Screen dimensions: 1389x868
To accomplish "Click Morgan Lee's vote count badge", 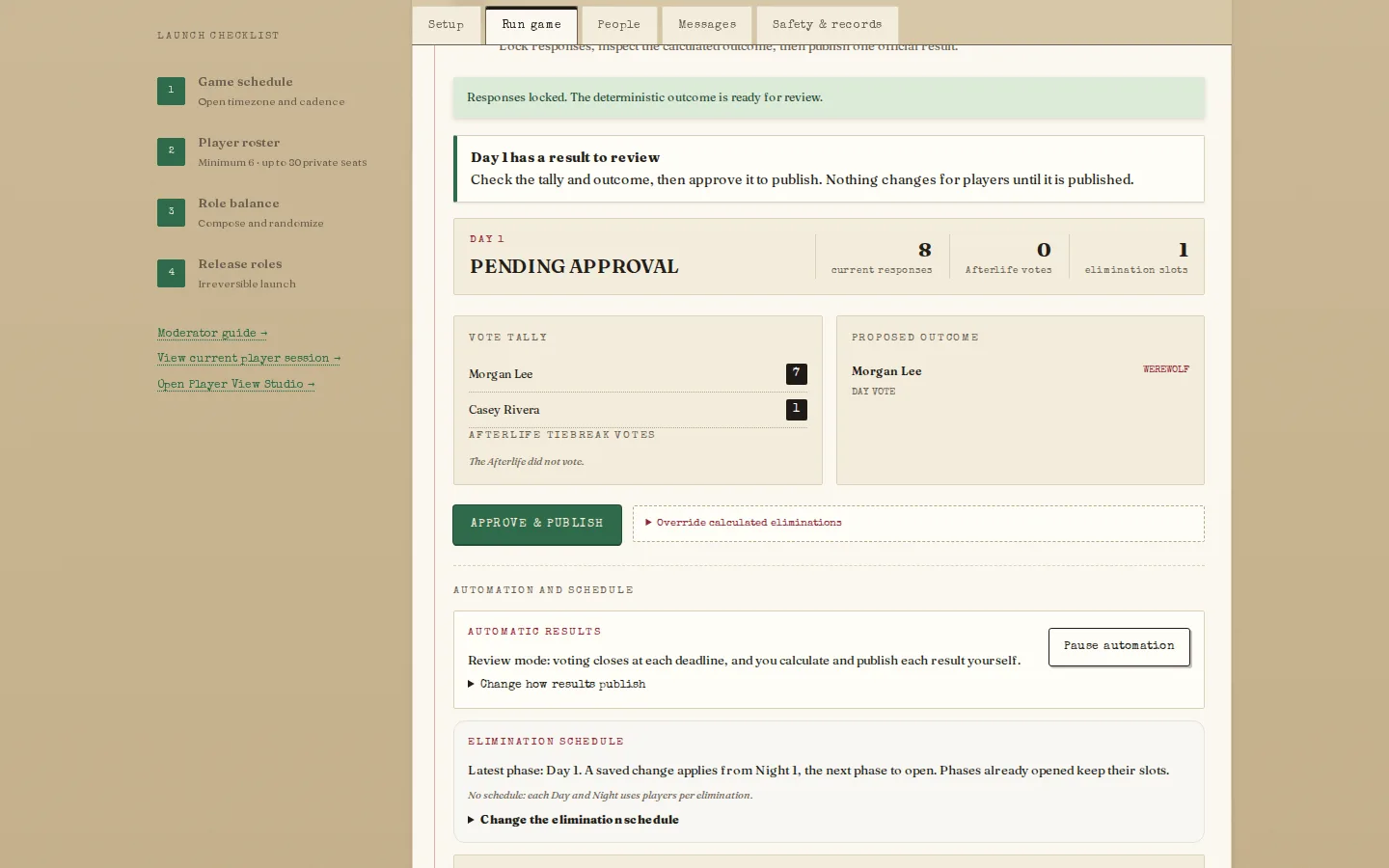I will (x=796, y=373).
